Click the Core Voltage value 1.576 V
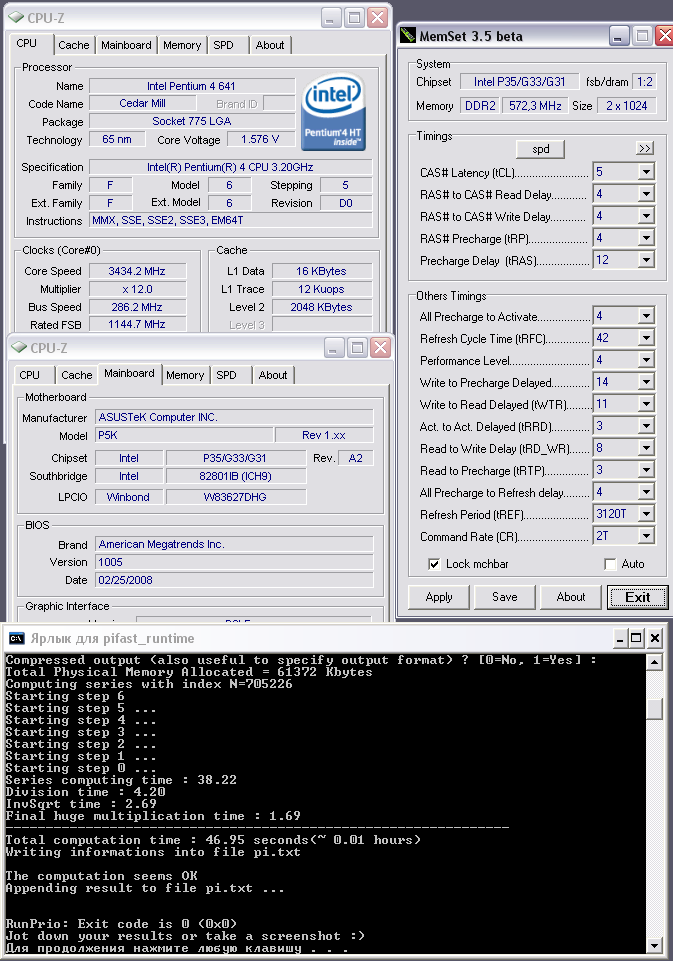 [x=260, y=139]
